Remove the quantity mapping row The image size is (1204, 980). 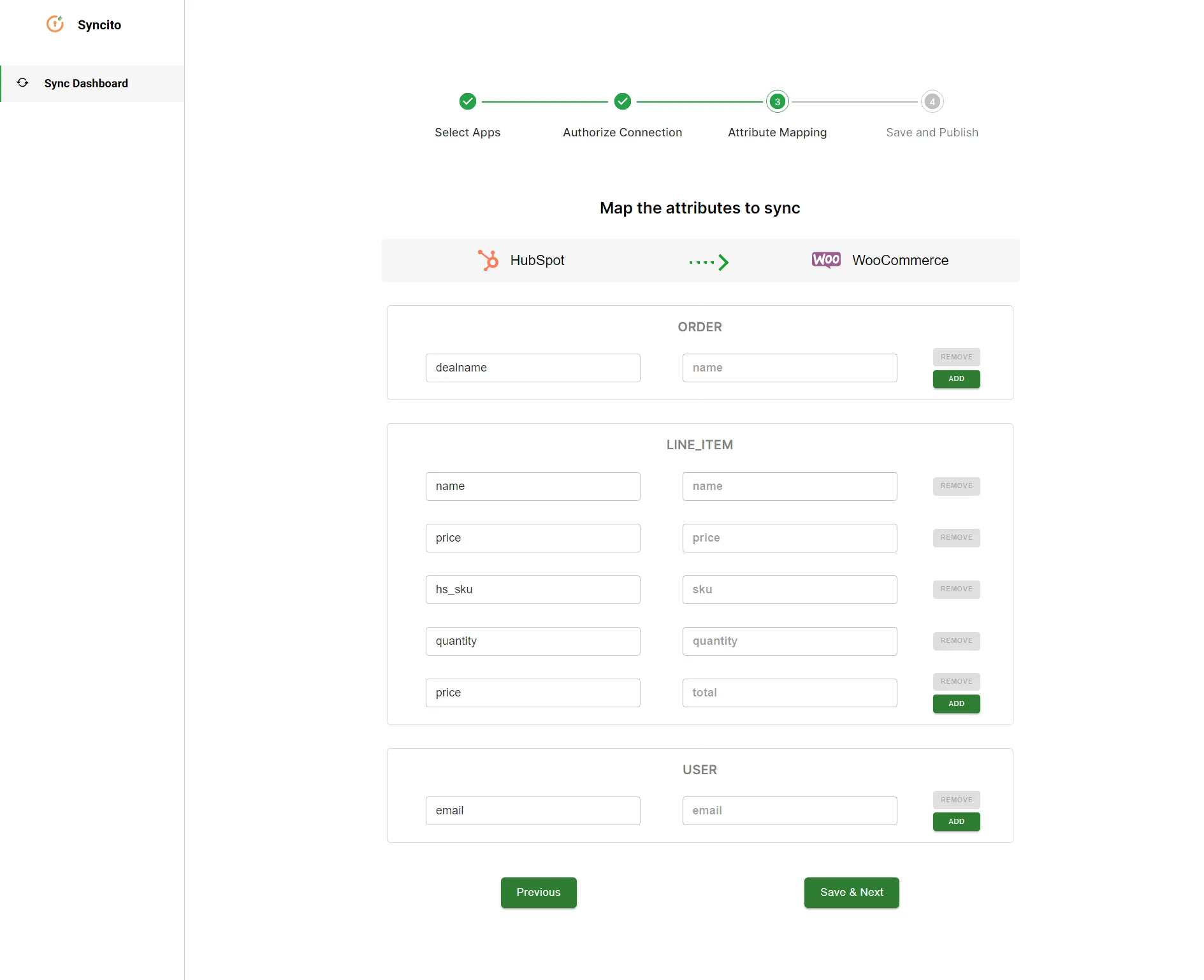(955, 640)
